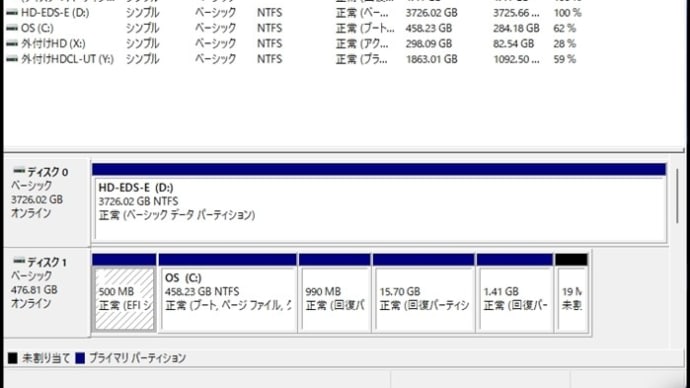The width and height of the screenshot is (690, 388).
Task: Click the 100 % free cell for HD-EDS-E
Action: [x=568, y=13]
